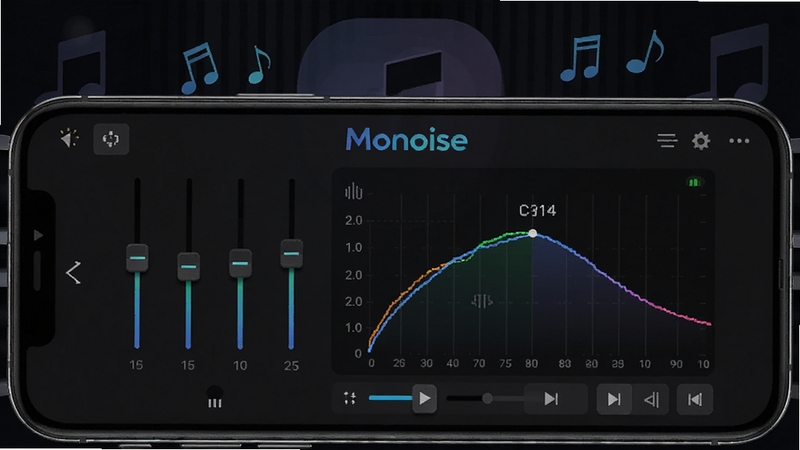This screenshot has height=450, width=800.
Task: Click the C314 label above the curve
Action: click(x=537, y=210)
